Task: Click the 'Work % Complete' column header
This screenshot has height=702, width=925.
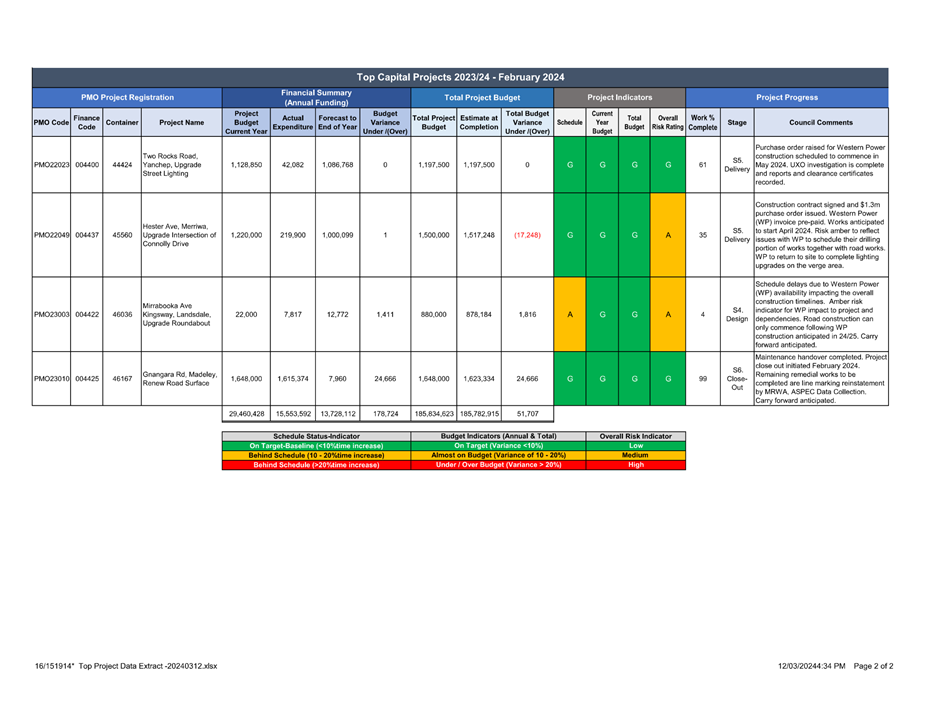Action: pos(703,123)
